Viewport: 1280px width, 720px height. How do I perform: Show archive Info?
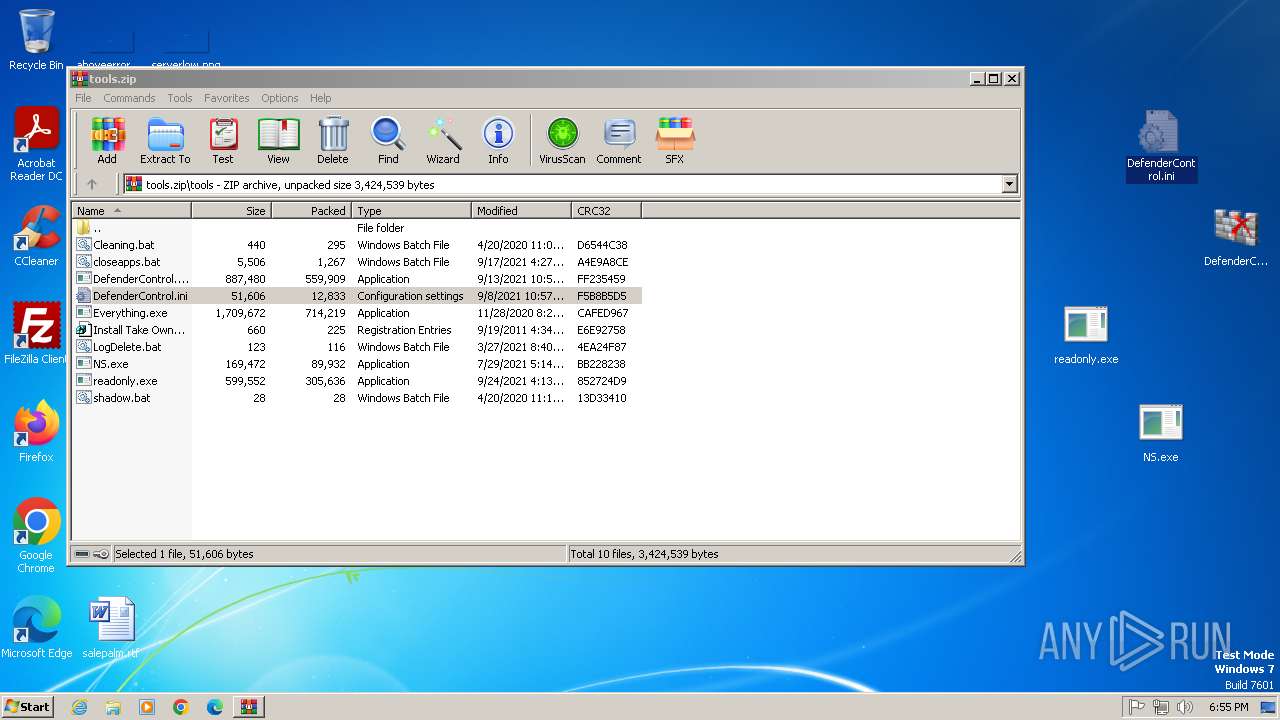point(498,140)
